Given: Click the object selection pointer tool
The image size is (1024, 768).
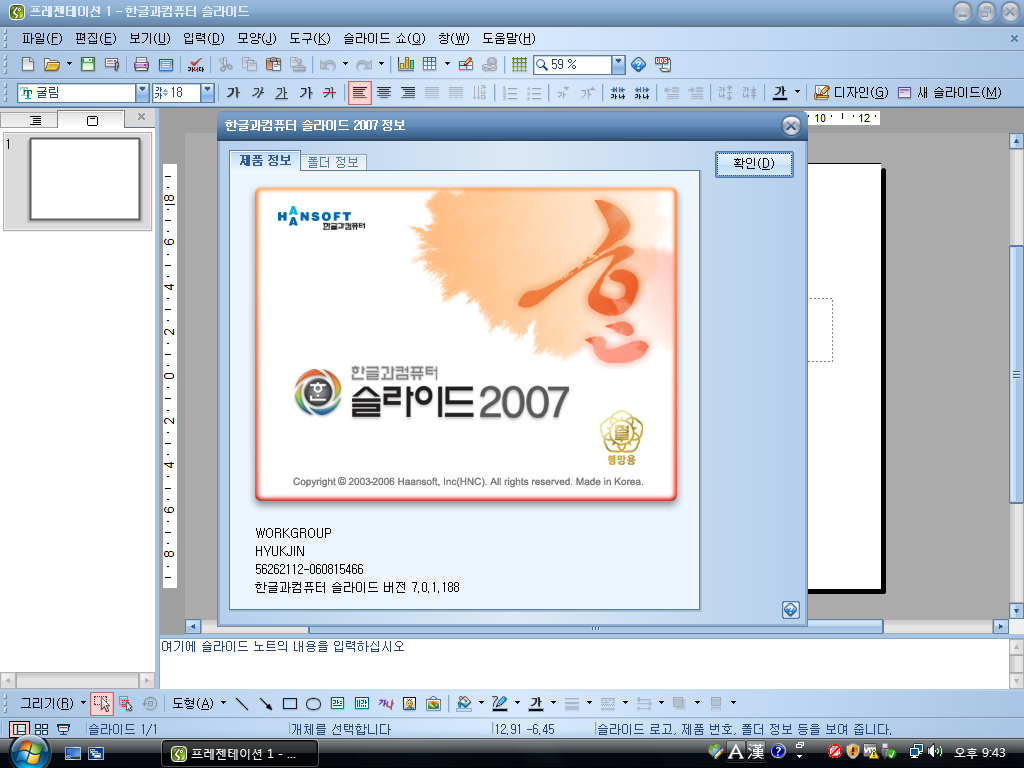Looking at the screenshot, I should click(101, 703).
